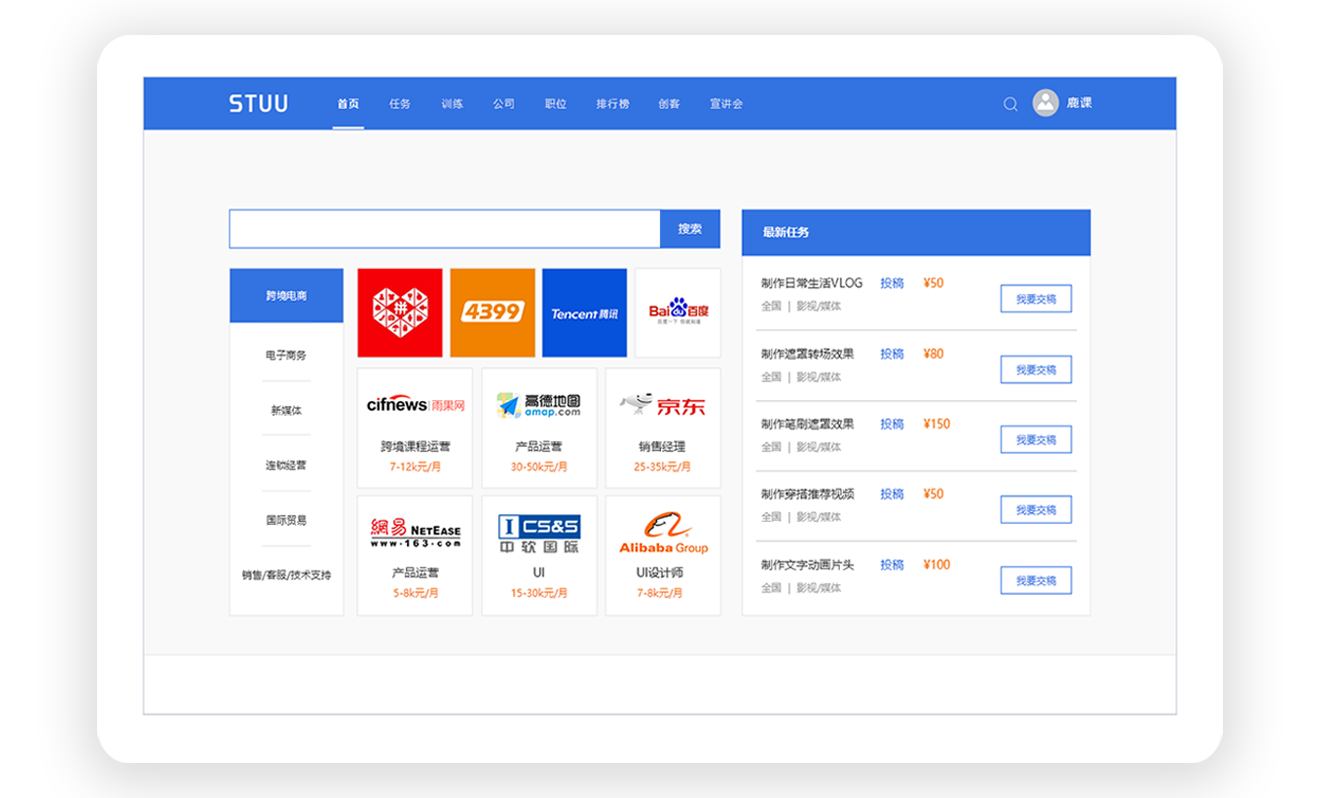The height and width of the screenshot is (798, 1320).
Task: Open the JD 京东 job card
Action: (662, 428)
